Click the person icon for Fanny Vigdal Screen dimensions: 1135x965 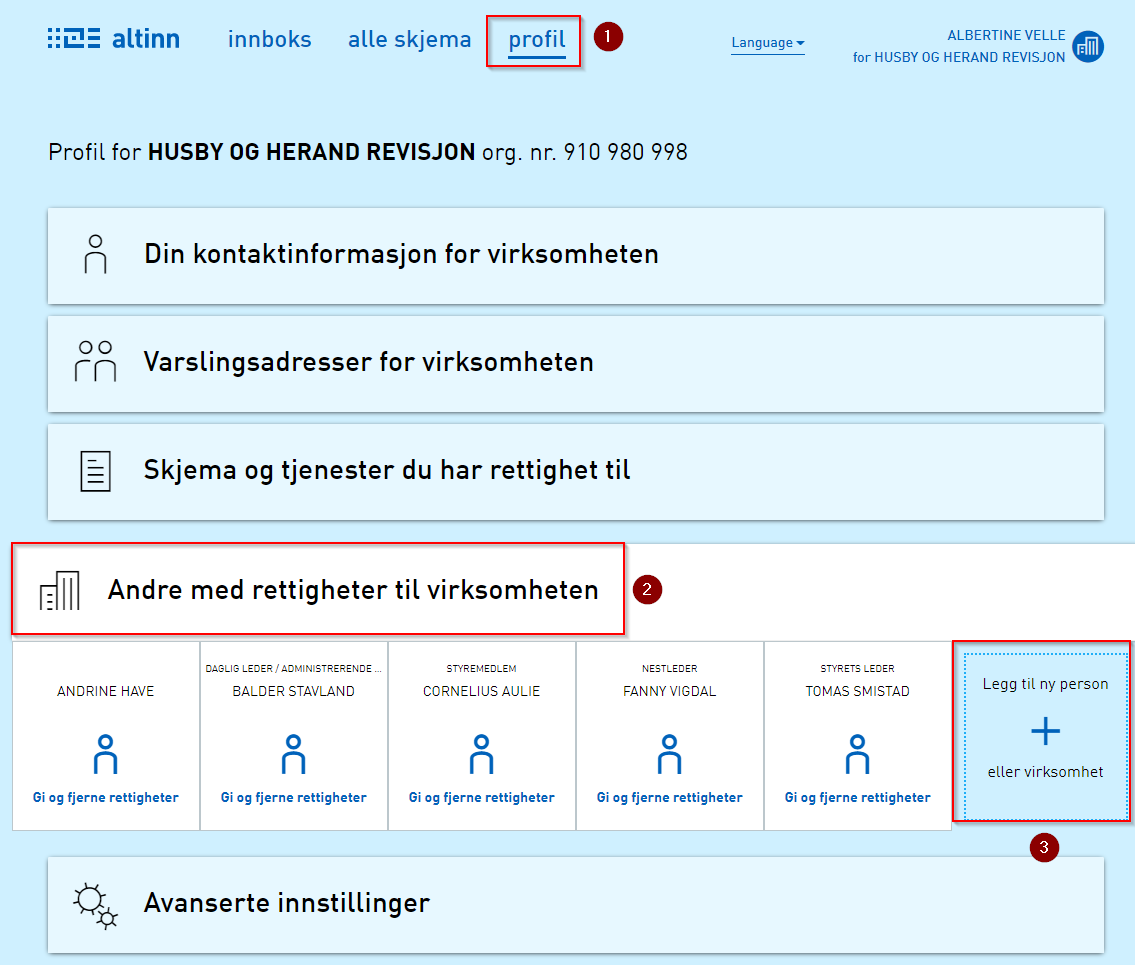(x=669, y=755)
